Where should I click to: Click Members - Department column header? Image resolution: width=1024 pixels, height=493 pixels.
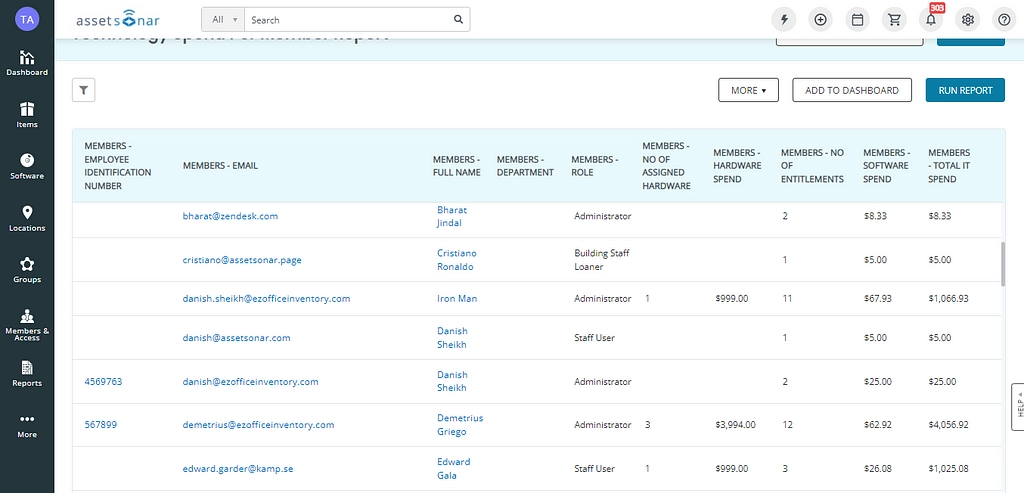525,166
